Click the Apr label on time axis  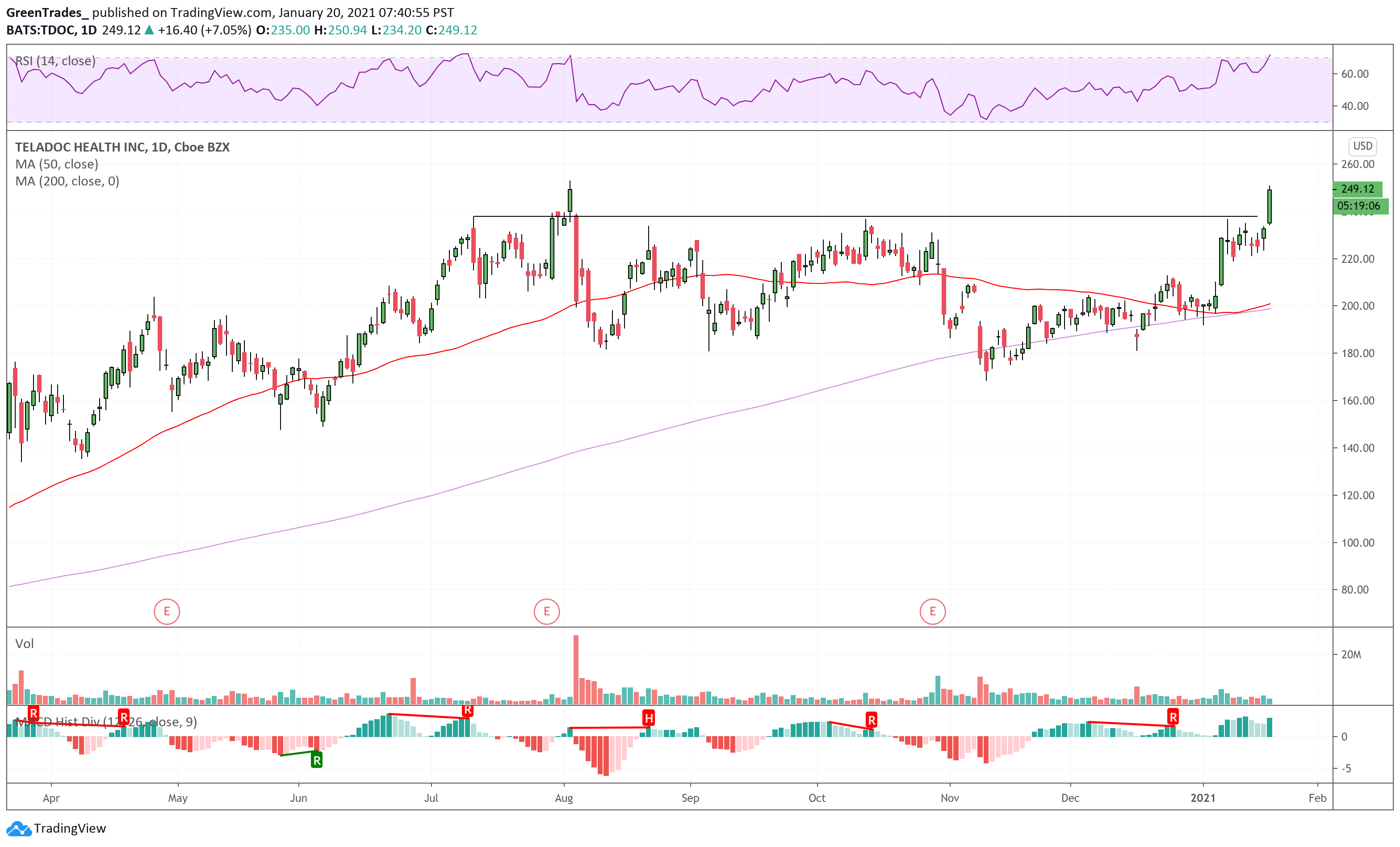point(51,798)
